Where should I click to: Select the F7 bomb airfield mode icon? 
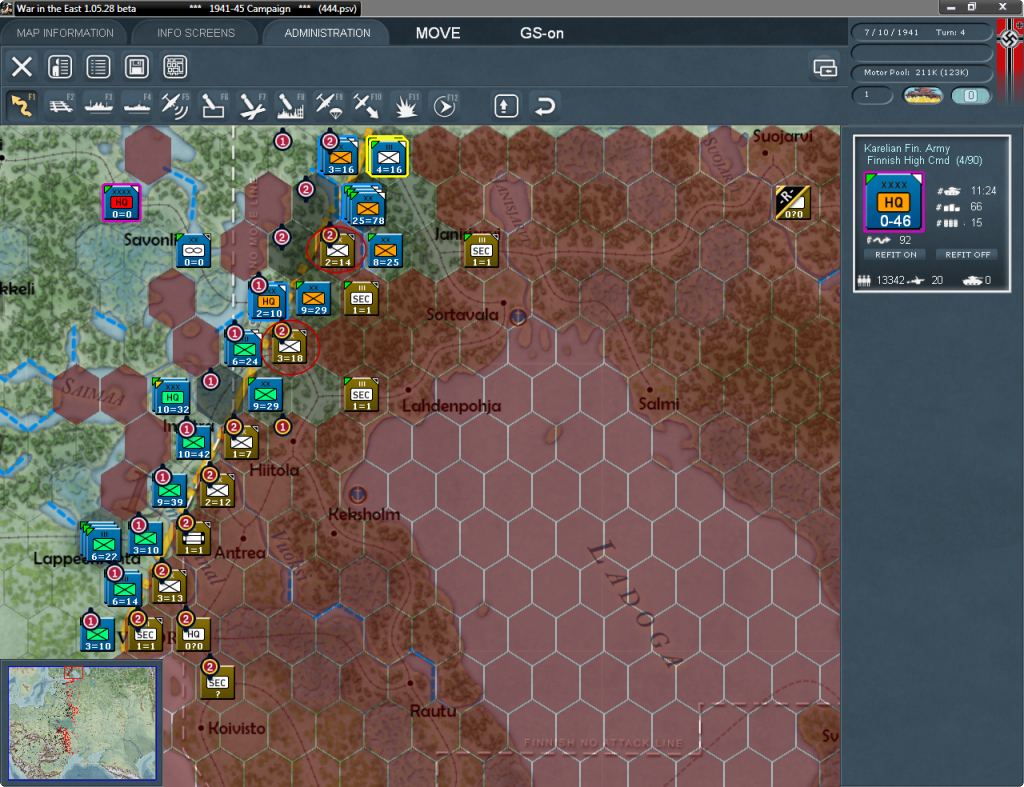point(252,105)
